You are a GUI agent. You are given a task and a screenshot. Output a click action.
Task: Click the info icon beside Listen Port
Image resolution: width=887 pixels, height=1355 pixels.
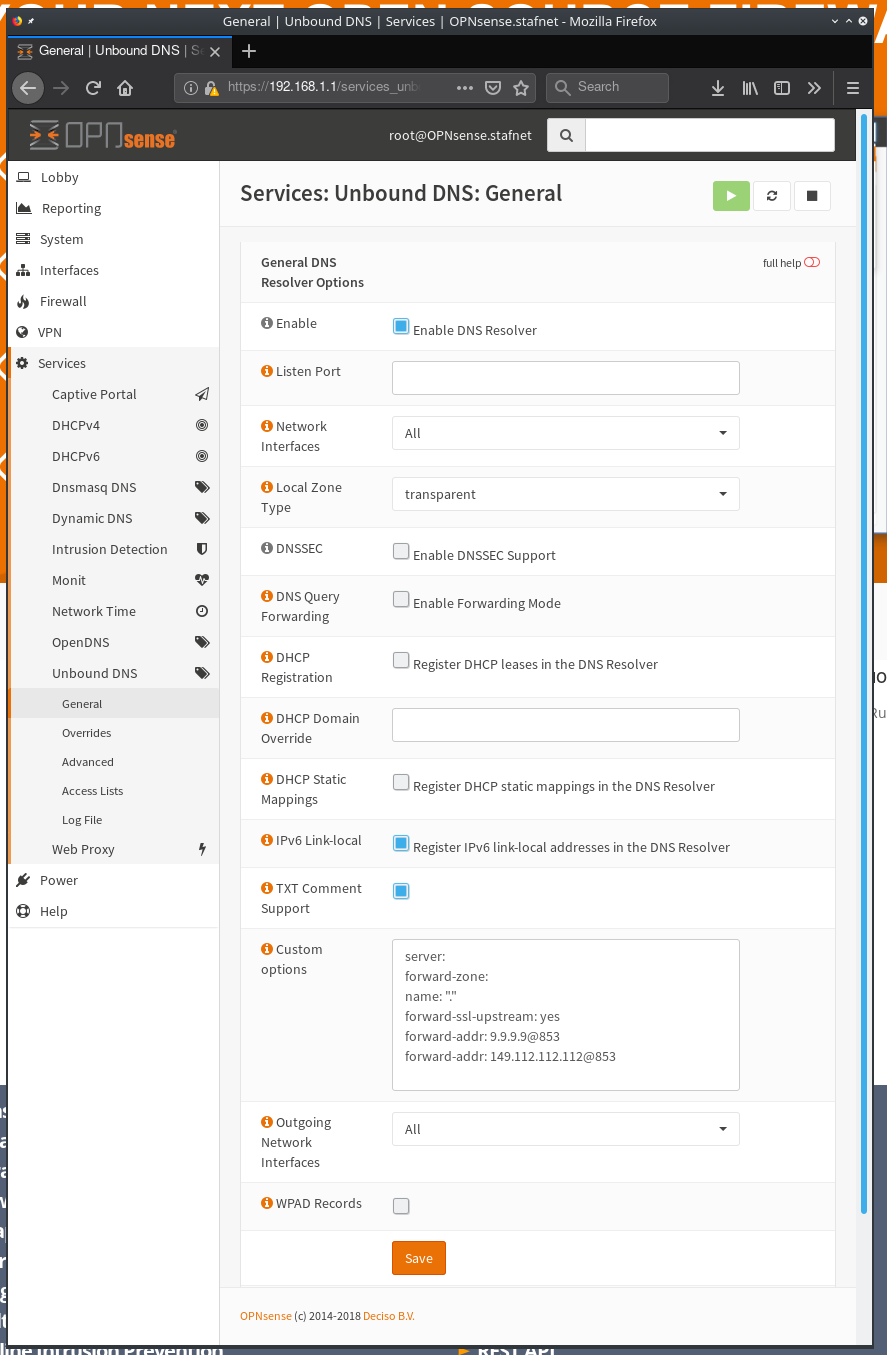pos(267,371)
